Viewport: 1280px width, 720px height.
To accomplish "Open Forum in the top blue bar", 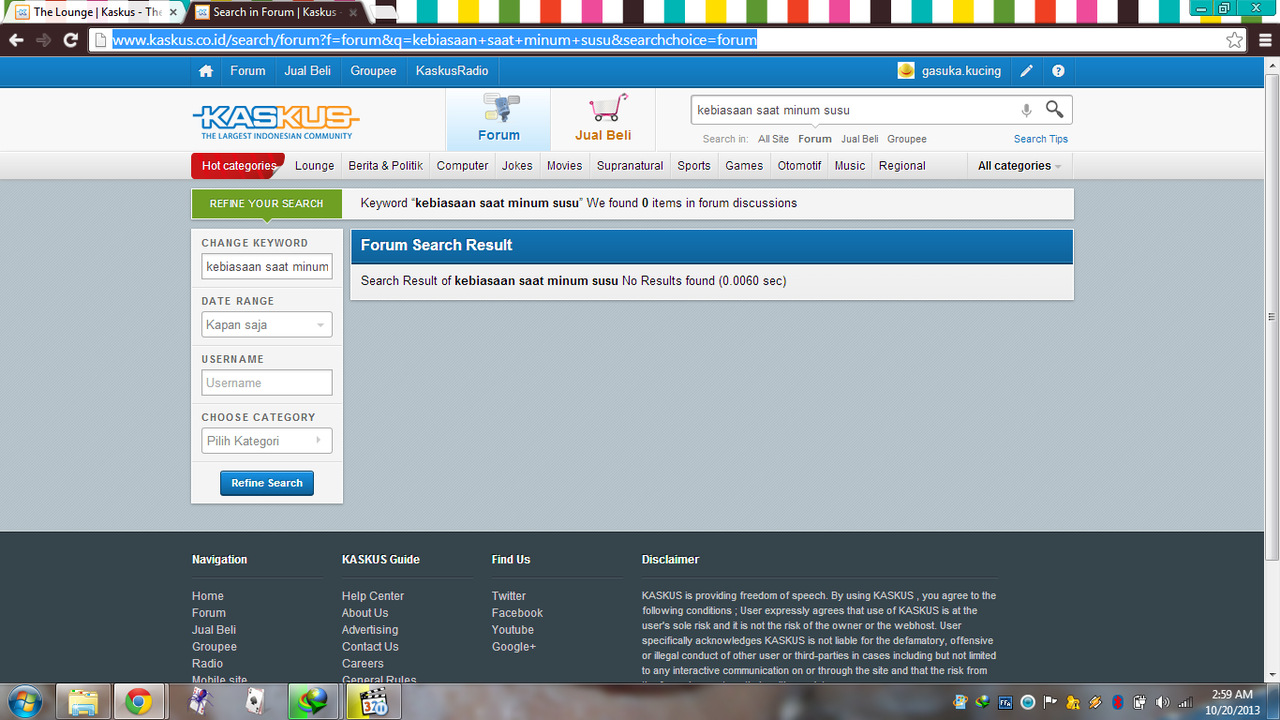I will pos(248,71).
